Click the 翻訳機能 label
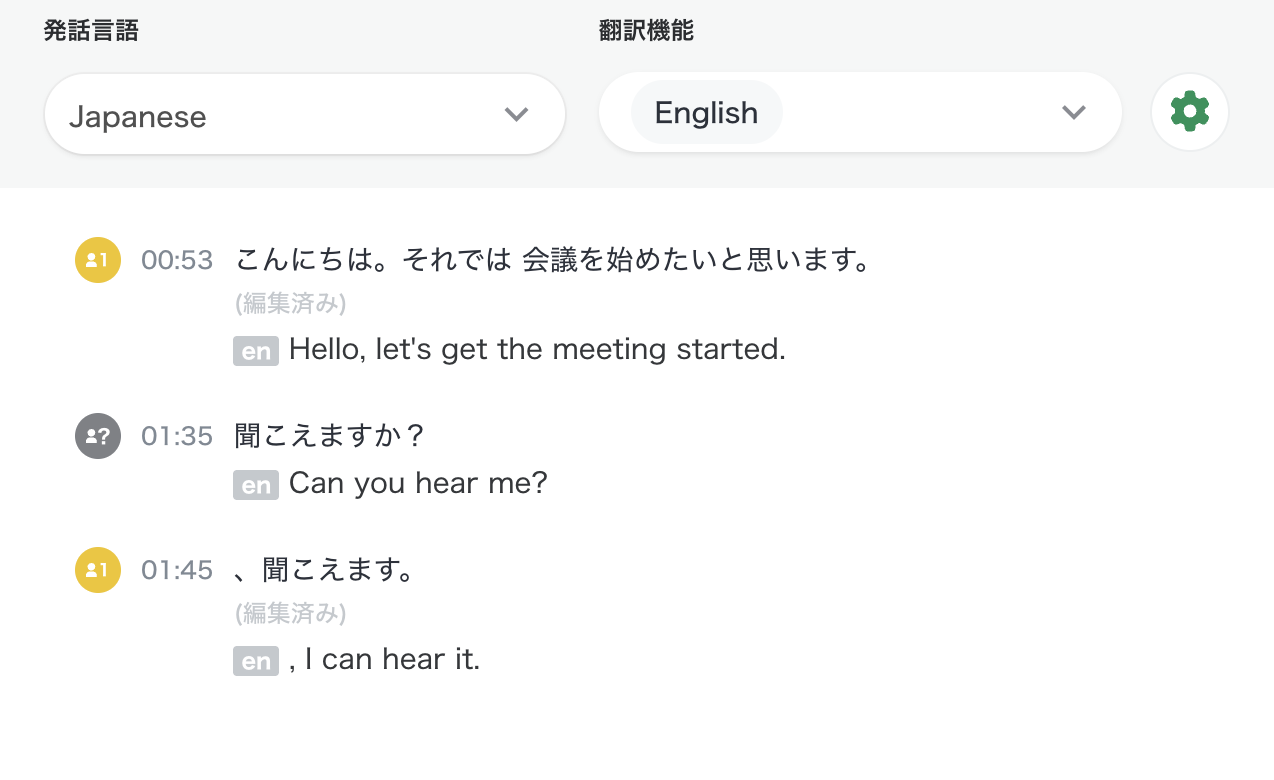This screenshot has height=780, width=1274. pyautogui.click(x=646, y=31)
